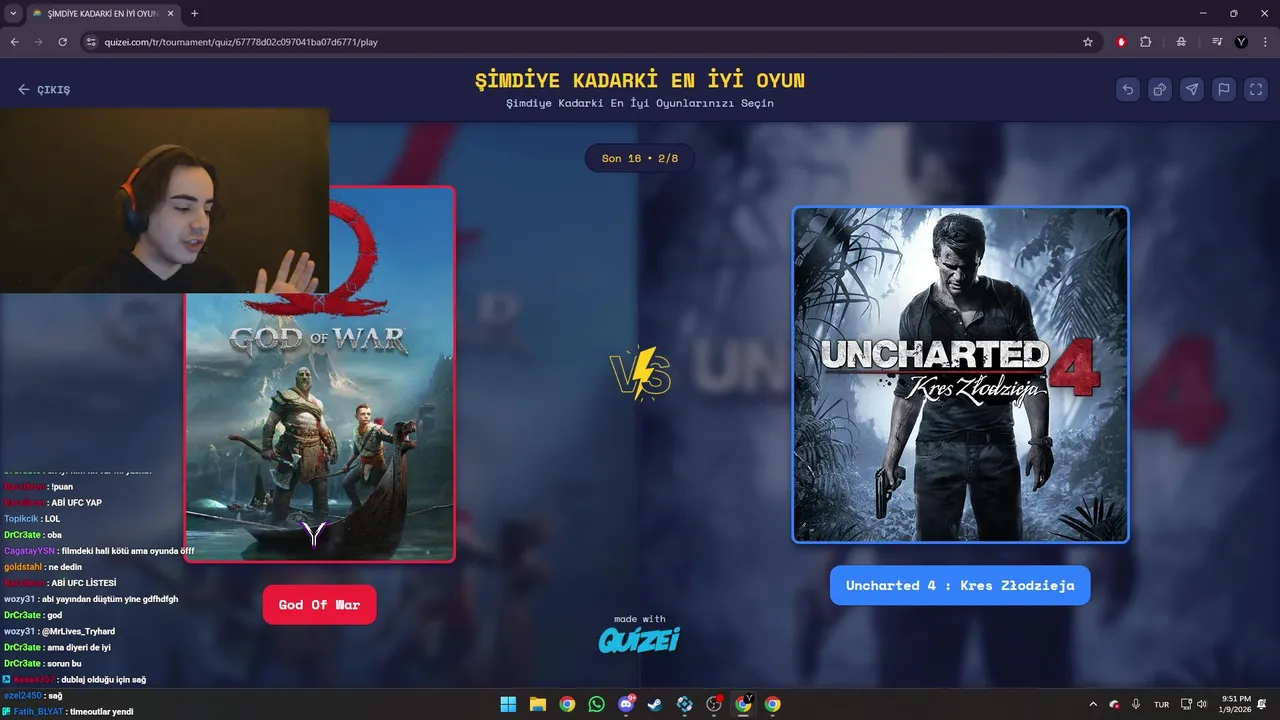Open the Chrome three-dot menu
The height and width of the screenshot is (720, 1280).
(1265, 42)
